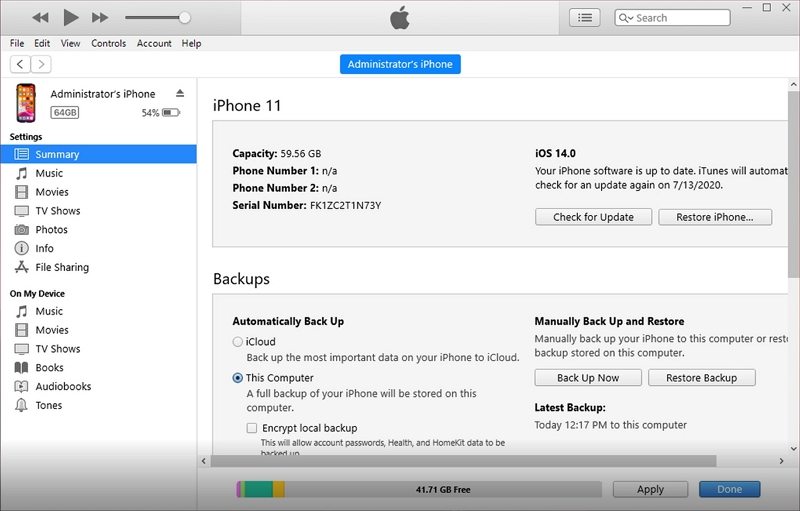Screen dimensions: 800x511
Task: Open the File menu
Action: tap(17, 43)
